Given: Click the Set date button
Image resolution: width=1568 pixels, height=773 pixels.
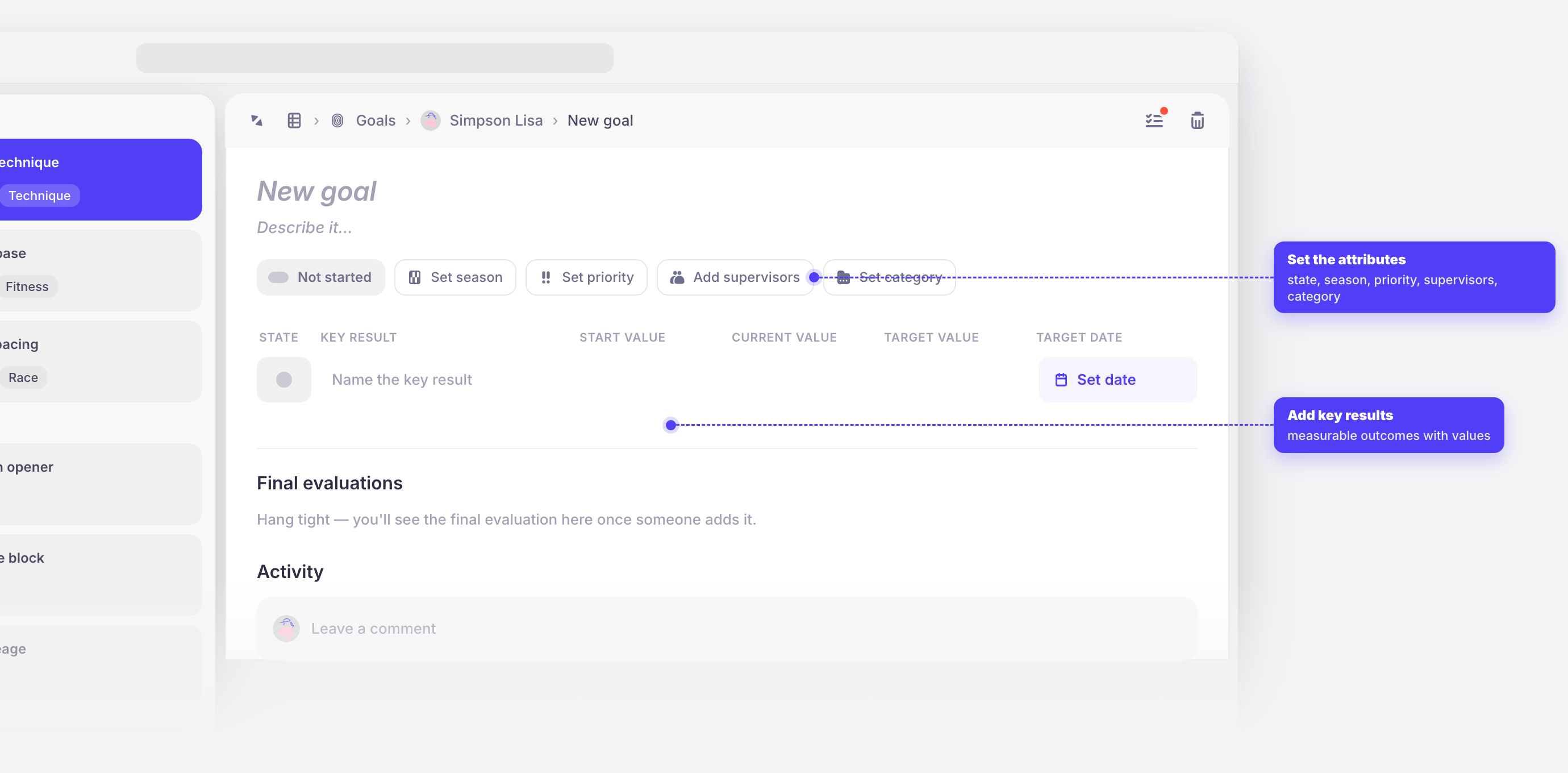Looking at the screenshot, I should click(1117, 380).
